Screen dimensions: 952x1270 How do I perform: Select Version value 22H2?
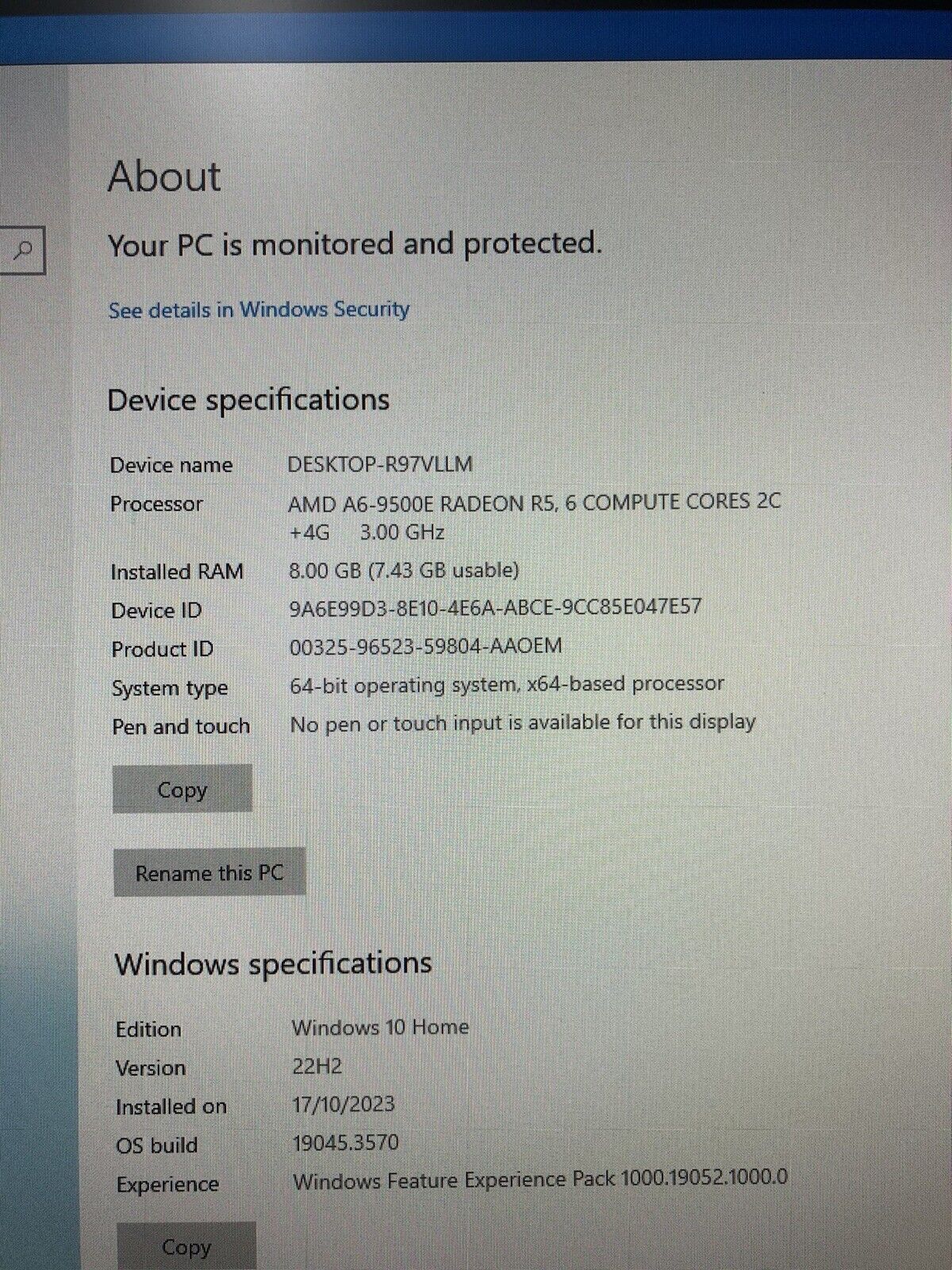click(317, 1065)
